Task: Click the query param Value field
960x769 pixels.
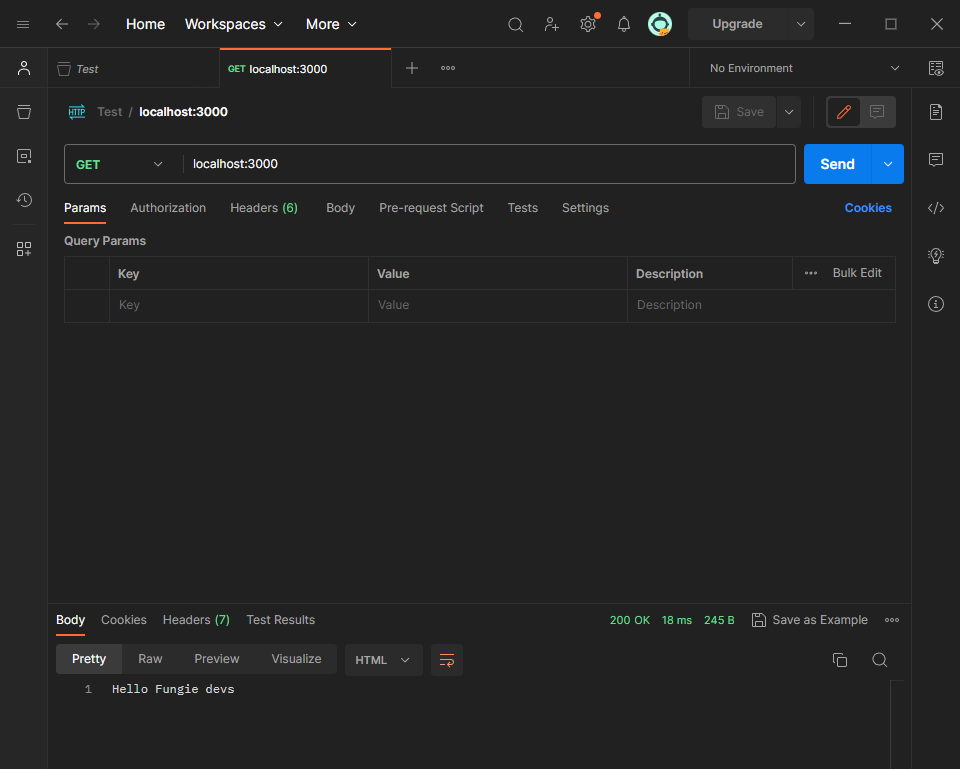Action: [498, 305]
